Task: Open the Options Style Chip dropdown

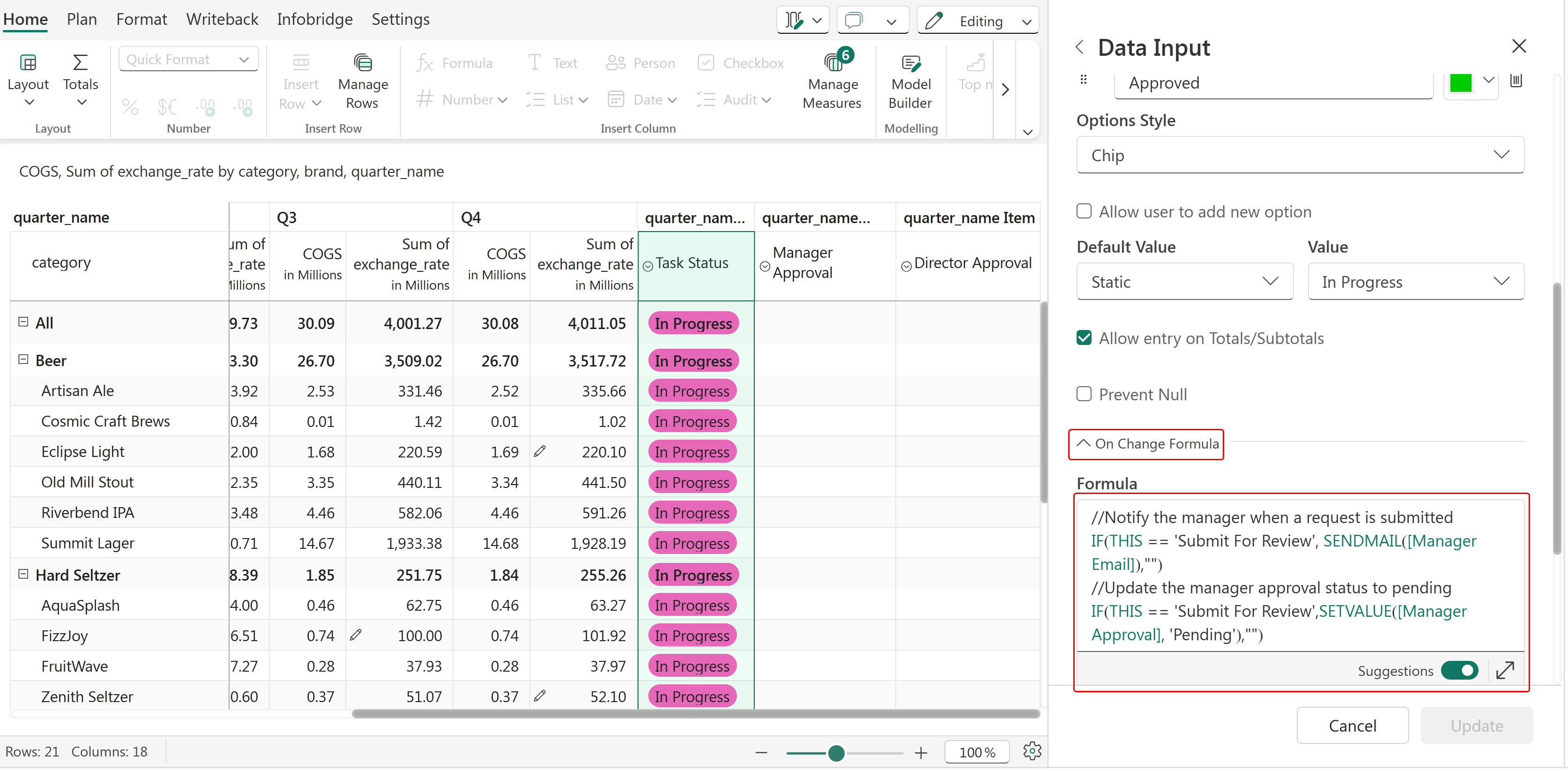Action: [1300, 155]
